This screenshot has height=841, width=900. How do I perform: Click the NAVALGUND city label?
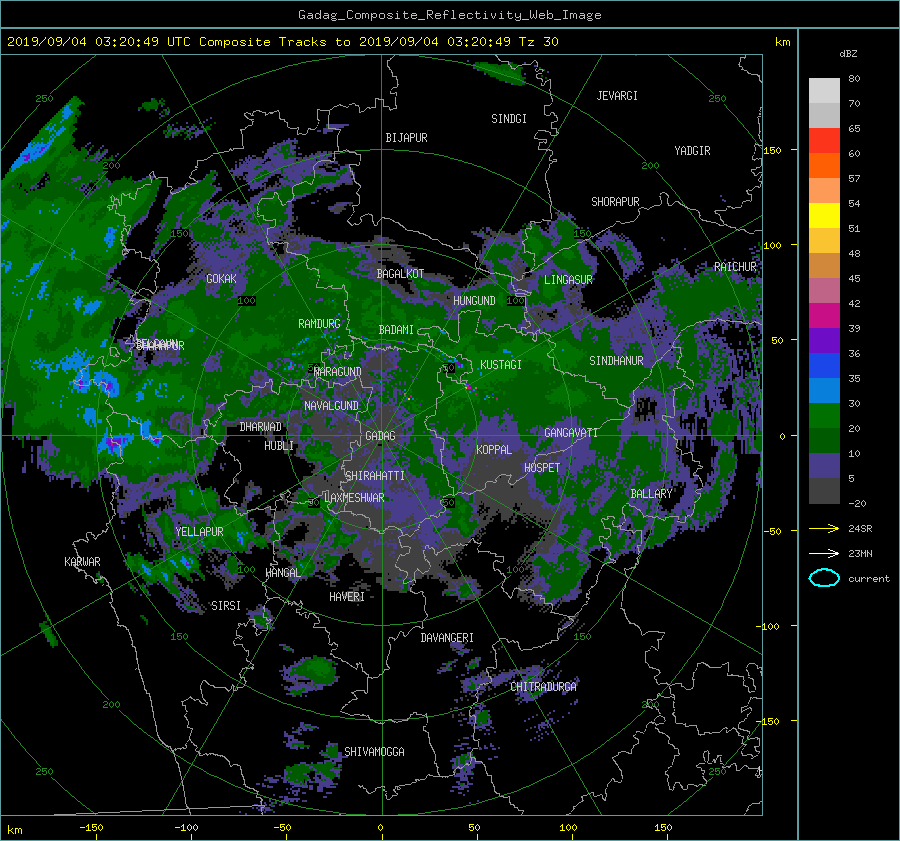click(x=331, y=406)
